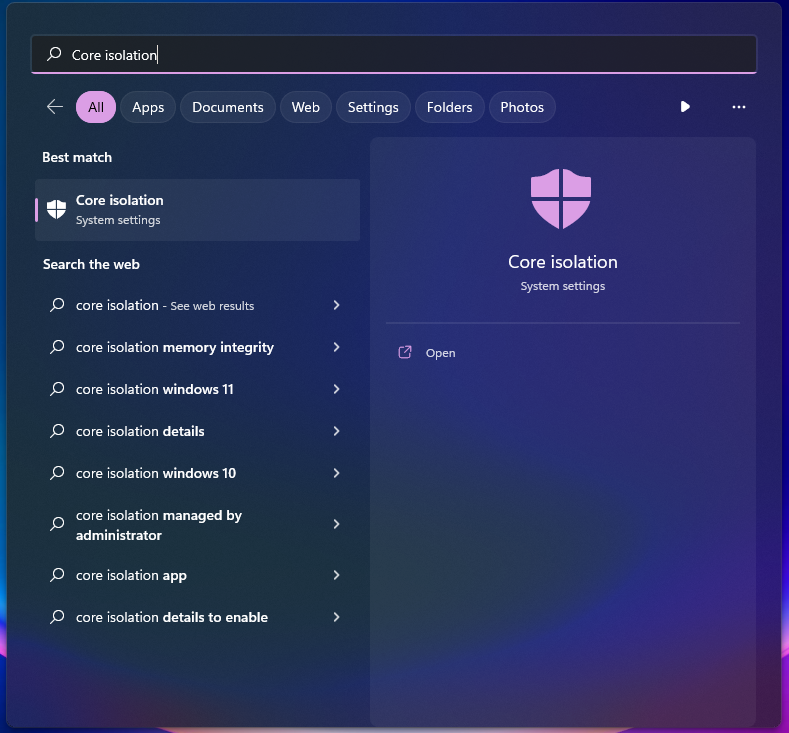Expand chevron for 'core isolation memory integrity'
Viewport: 789px width, 733px height.
(x=337, y=347)
